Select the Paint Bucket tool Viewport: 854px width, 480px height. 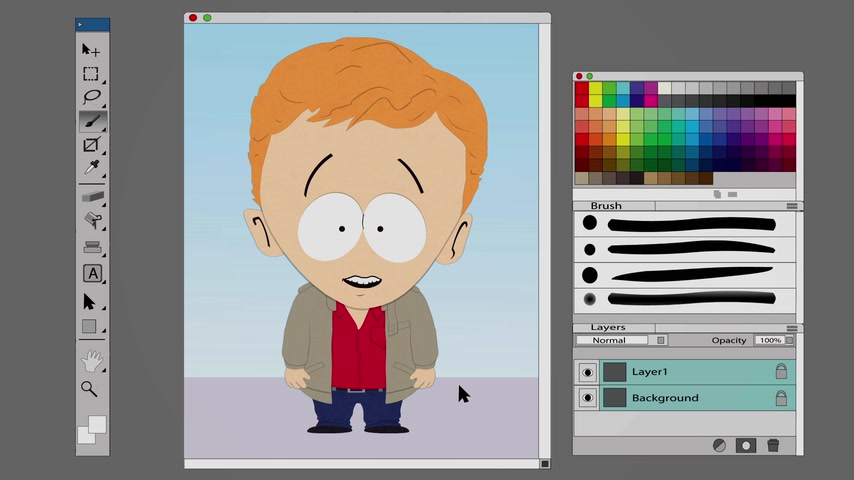[93, 220]
